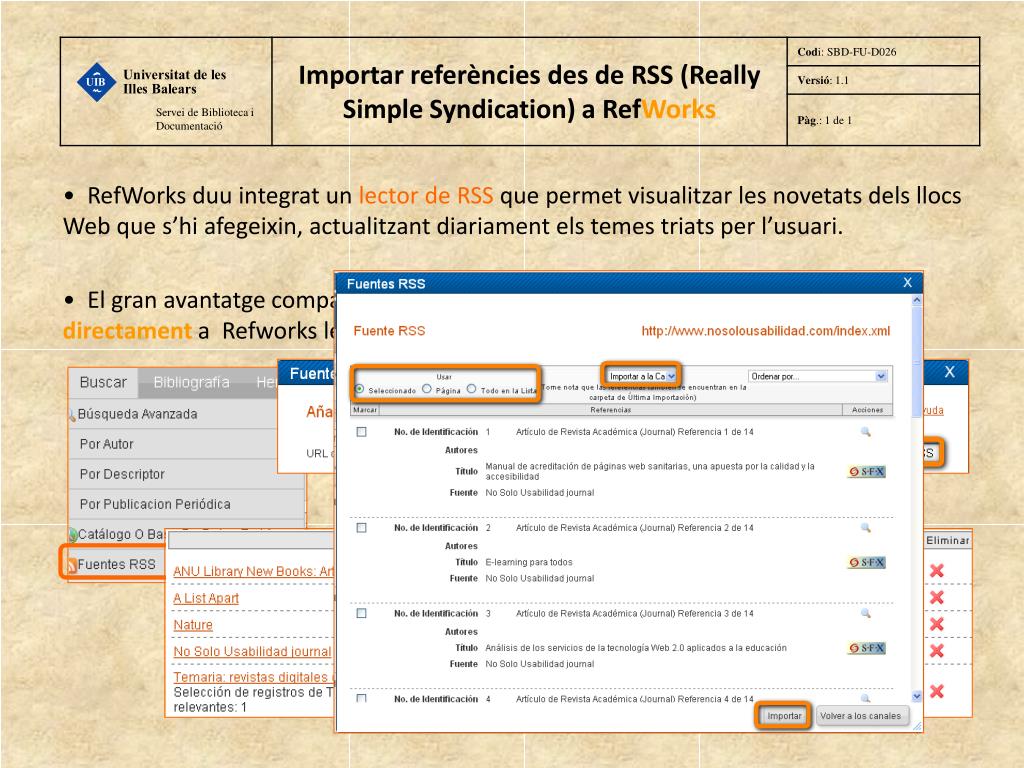Check the box for reference No. 2

click(361, 528)
